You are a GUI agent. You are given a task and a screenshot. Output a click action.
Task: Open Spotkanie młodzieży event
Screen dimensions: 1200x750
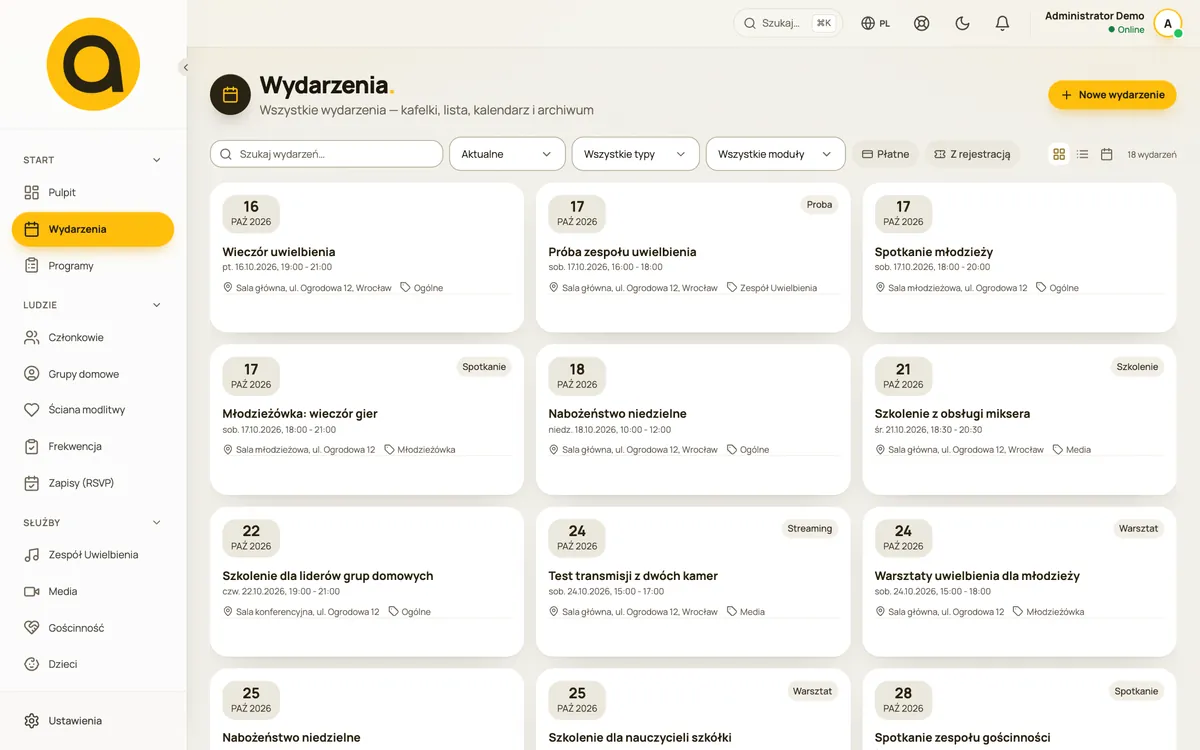click(1019, 257)
